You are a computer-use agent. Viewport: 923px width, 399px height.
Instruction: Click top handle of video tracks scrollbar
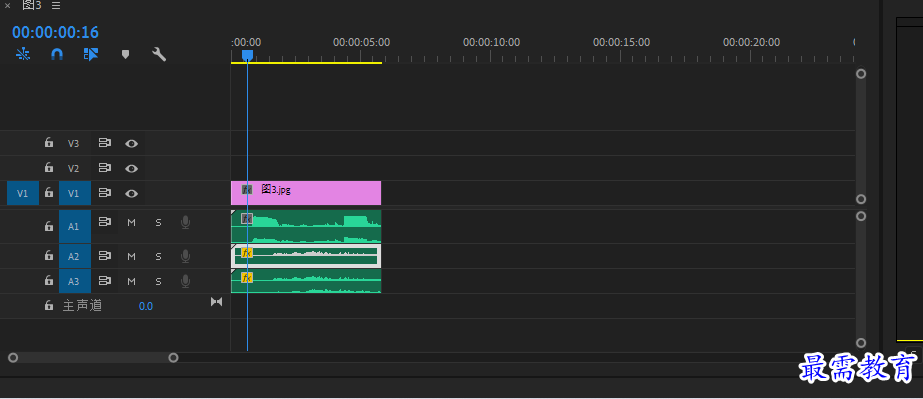(x=861, y=74)
